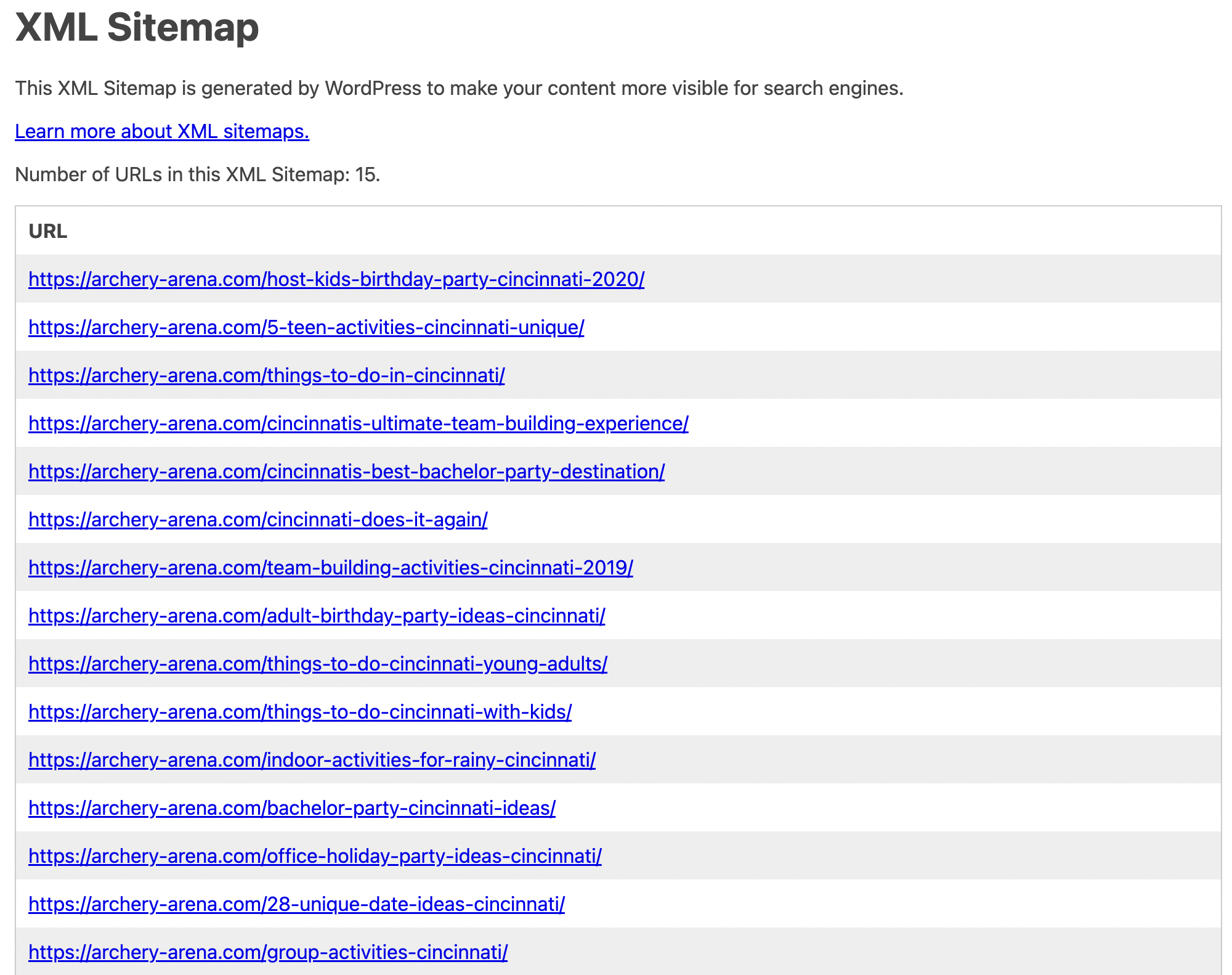Open the 'Learn more about XML sitemaps' link
The height and width of the screenshot is (975, 1232).
pos(162,131)
